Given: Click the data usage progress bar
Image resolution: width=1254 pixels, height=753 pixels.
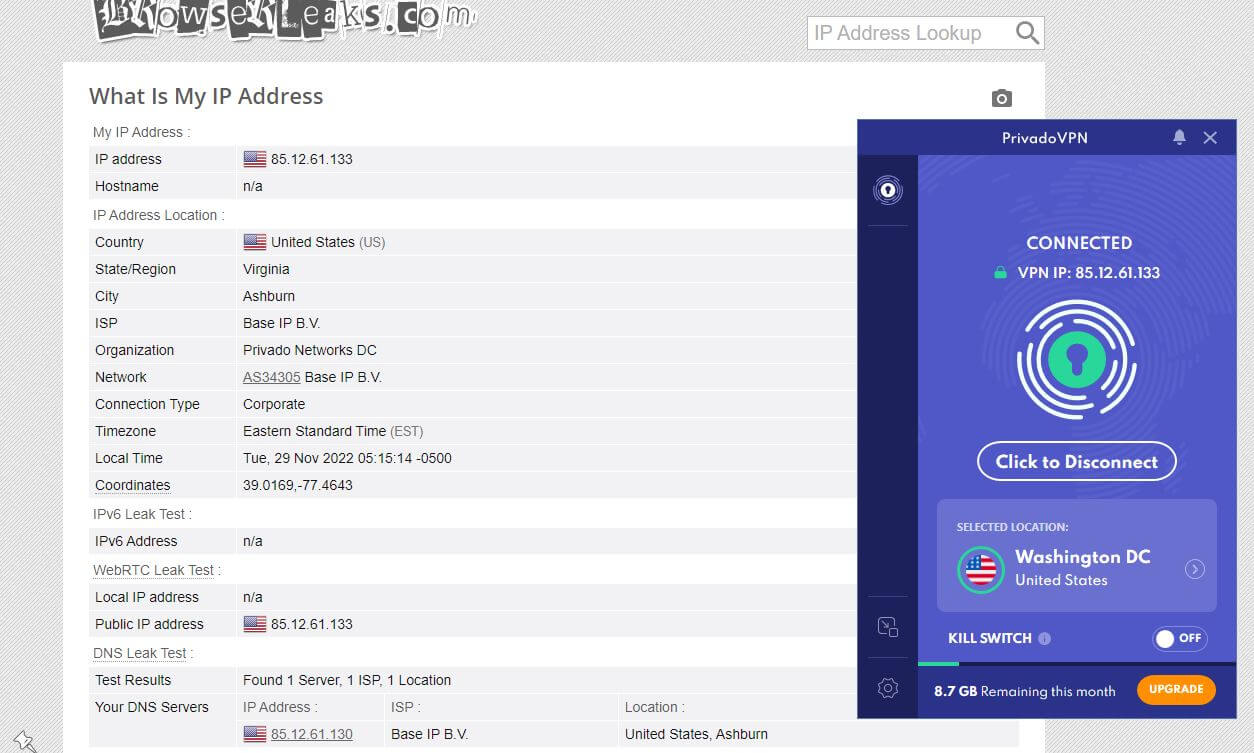Looking at the screenshot, I should 1077,664.
